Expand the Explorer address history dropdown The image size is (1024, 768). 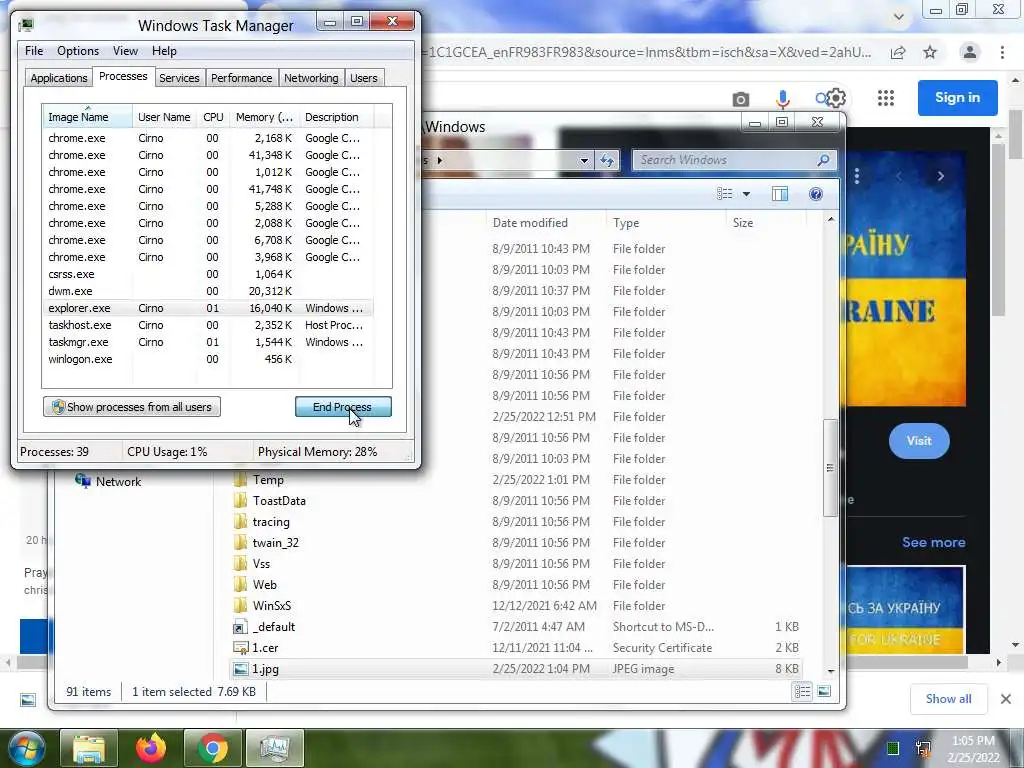click(584, 160)
